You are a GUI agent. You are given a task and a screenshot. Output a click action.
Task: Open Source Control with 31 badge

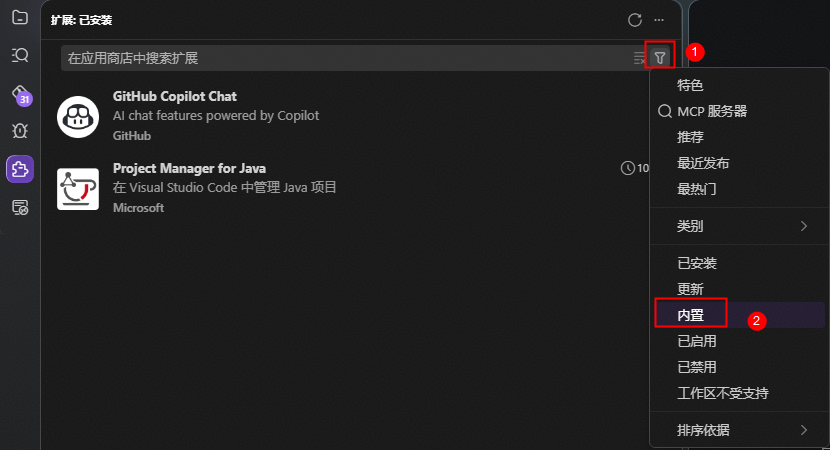[x=21, y=94]
